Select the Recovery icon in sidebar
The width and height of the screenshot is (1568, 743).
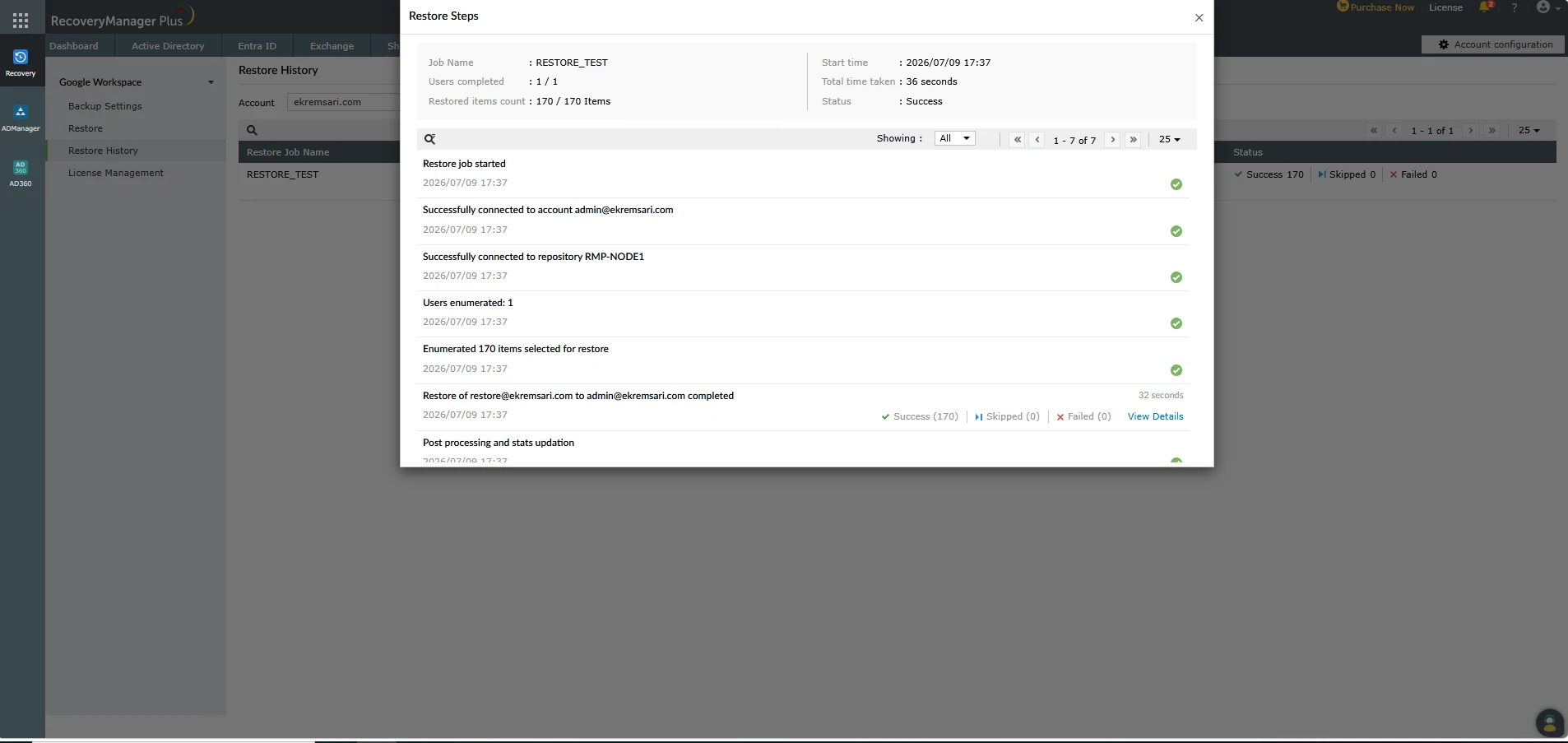(x=21, y=63)
